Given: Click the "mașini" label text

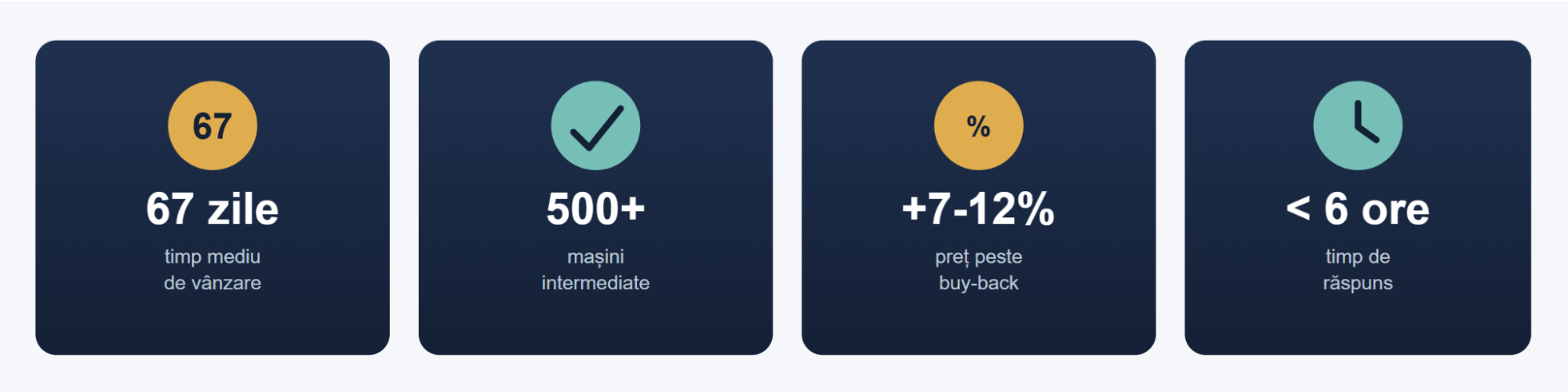Looking at the screenshot, I should coord(595,257).
